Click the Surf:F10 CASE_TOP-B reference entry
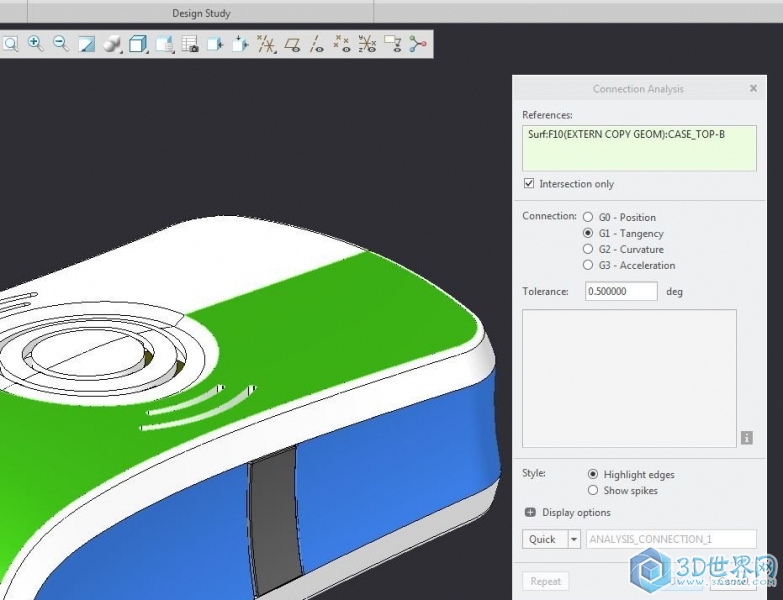Viewport: 783px width, 600px height. click(x=626, y=134)
